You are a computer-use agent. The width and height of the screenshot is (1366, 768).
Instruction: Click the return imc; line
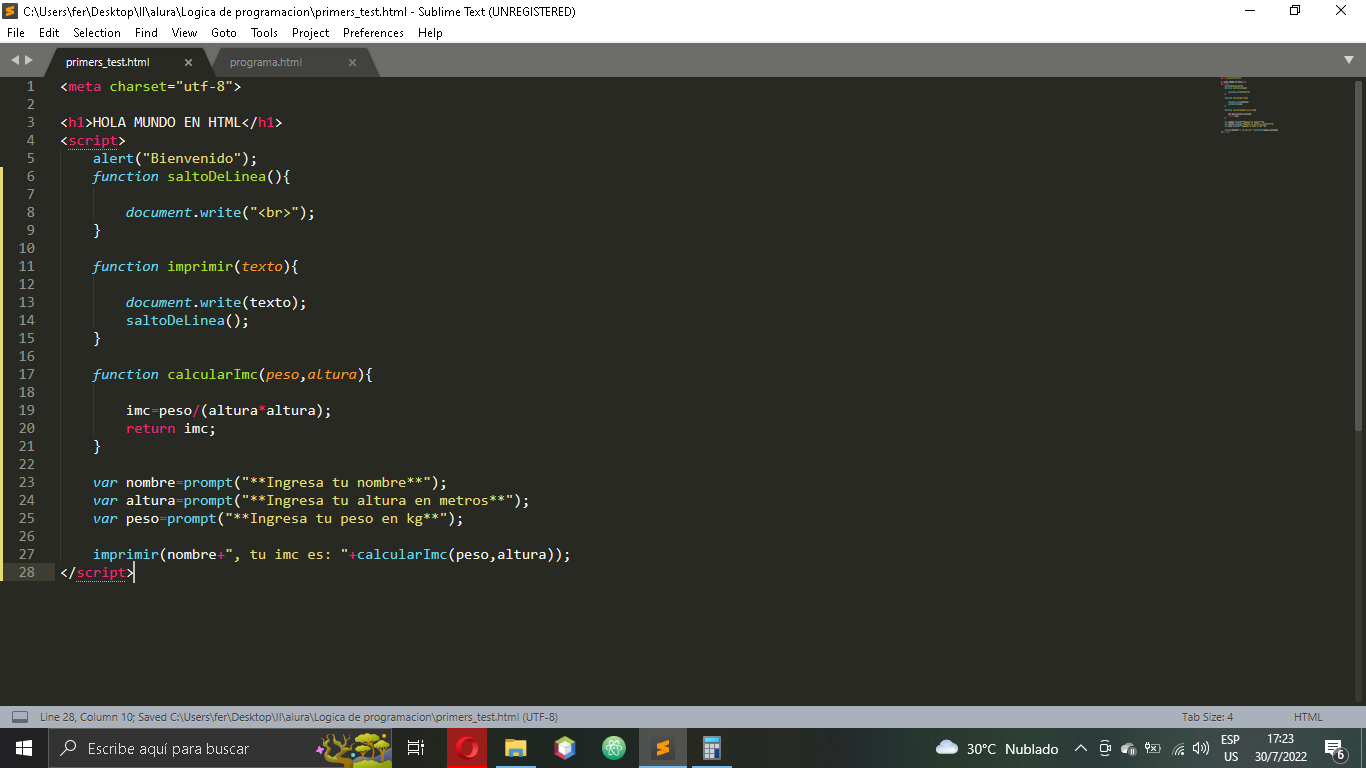click(171, 428)
